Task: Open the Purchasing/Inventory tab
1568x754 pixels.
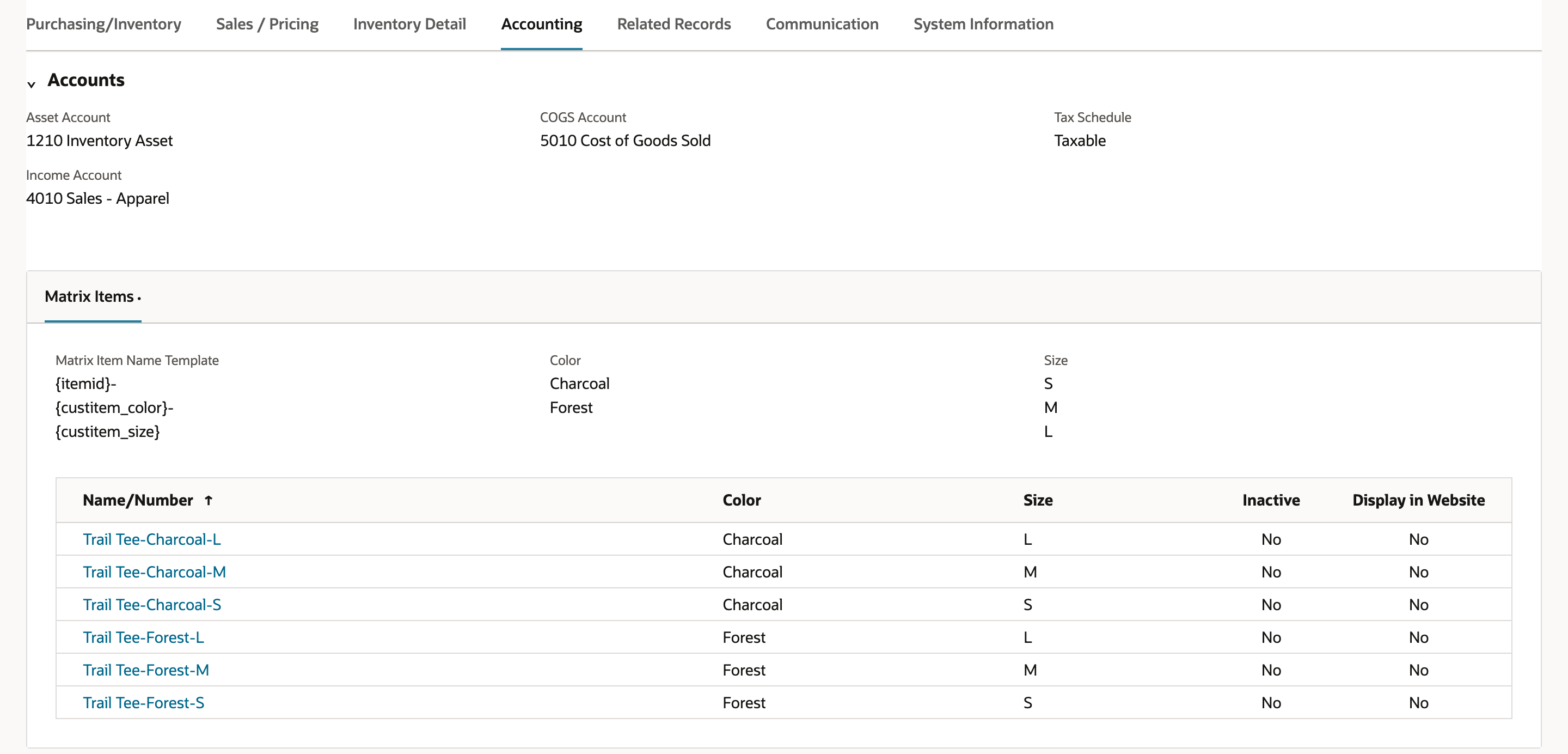Action: (x=103, y=24)
